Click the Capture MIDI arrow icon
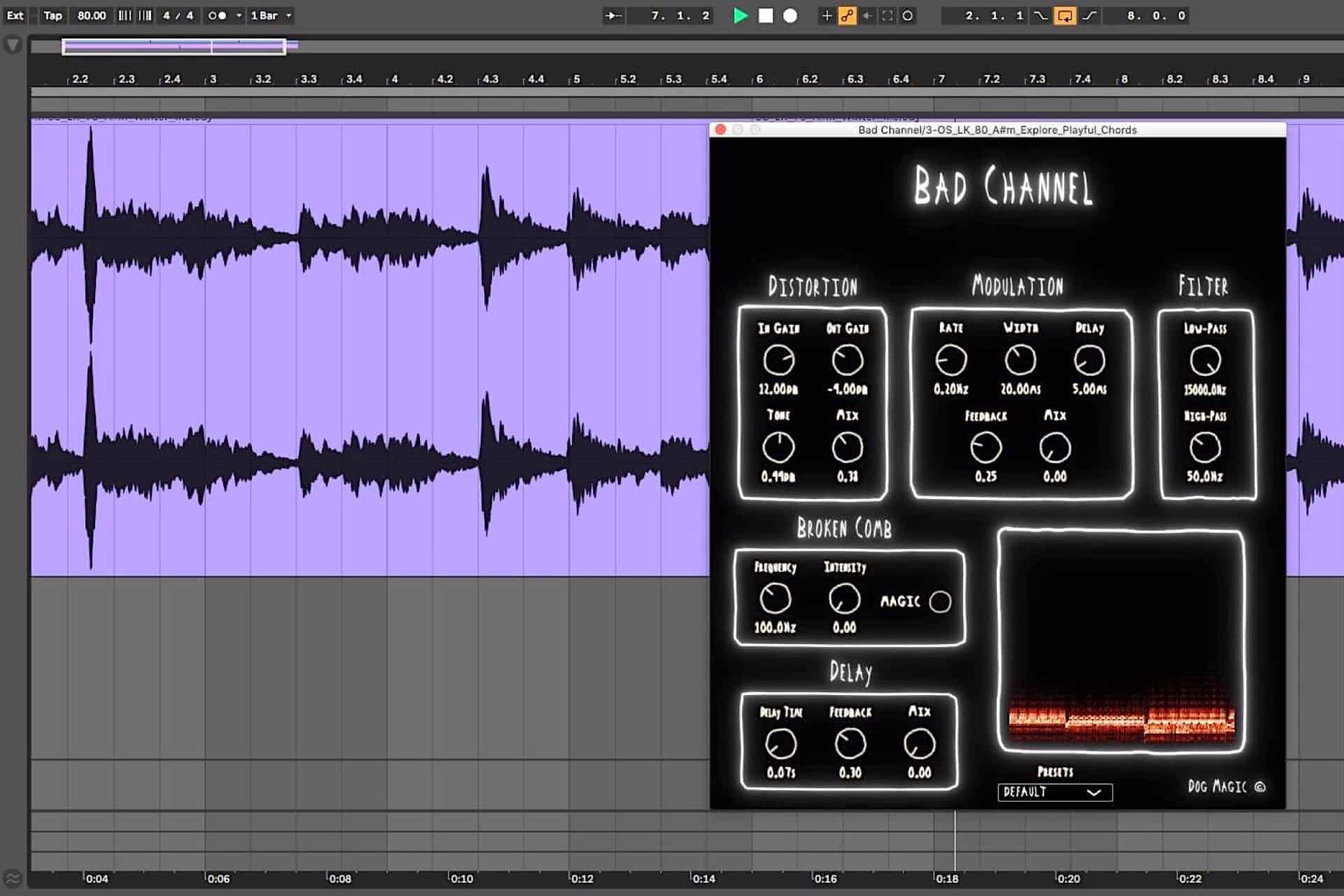Screen dimensions: 1344x896 pos(867,15)
